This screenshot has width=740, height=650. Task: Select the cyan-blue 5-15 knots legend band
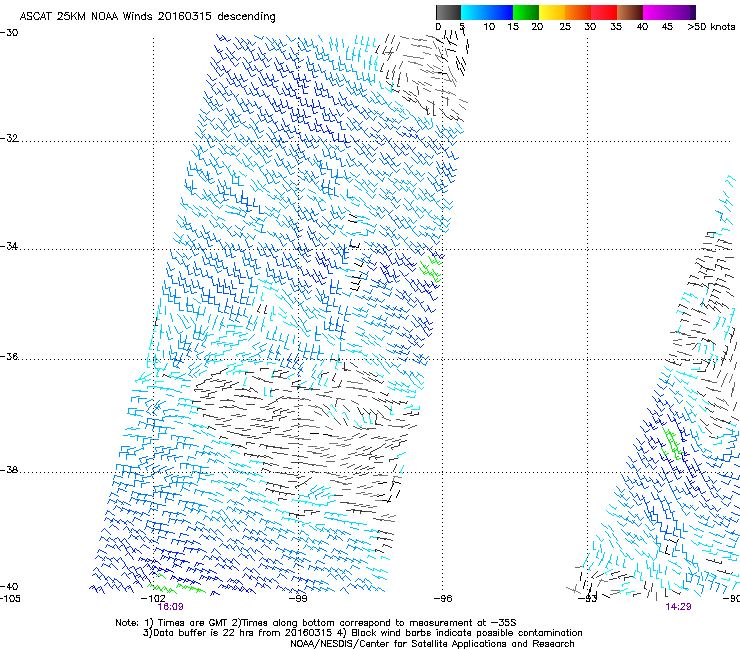(x=487, y=12)
